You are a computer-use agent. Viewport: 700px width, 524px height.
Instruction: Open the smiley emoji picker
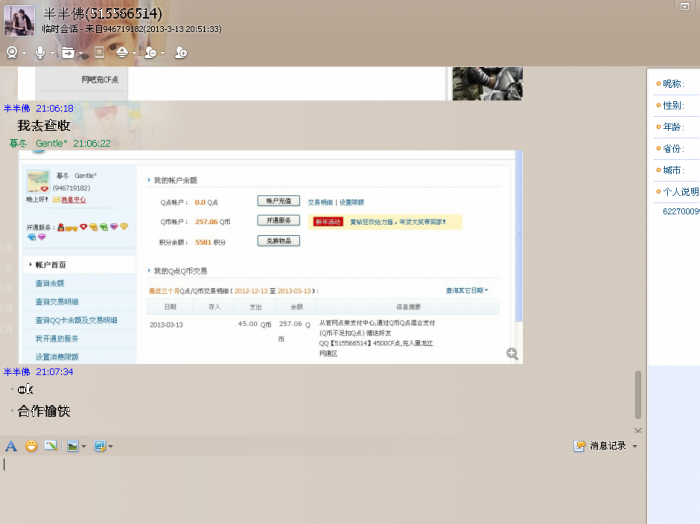pyautogui.click(x=31, y=446)
